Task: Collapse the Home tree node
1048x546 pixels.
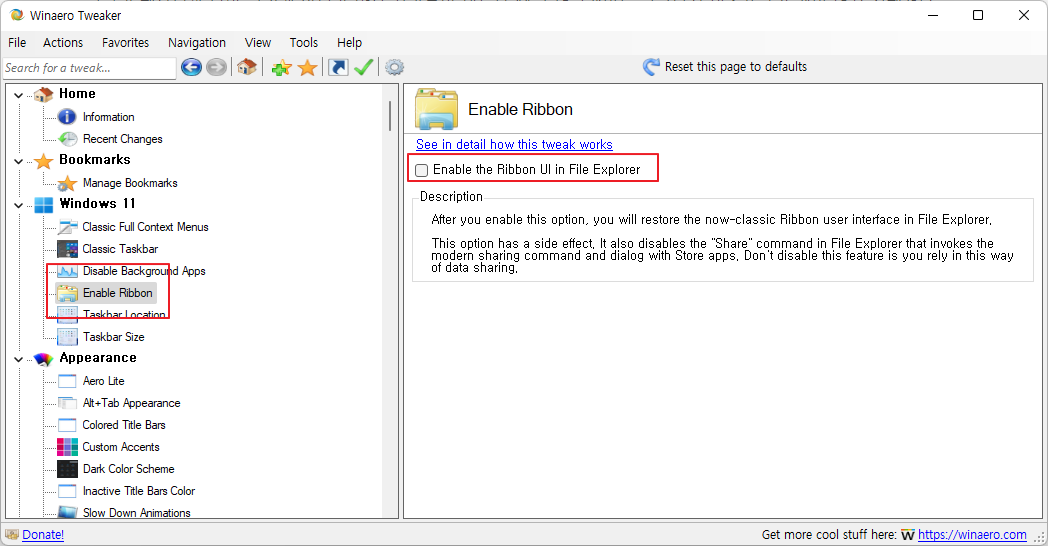Action: pos(19,96)
